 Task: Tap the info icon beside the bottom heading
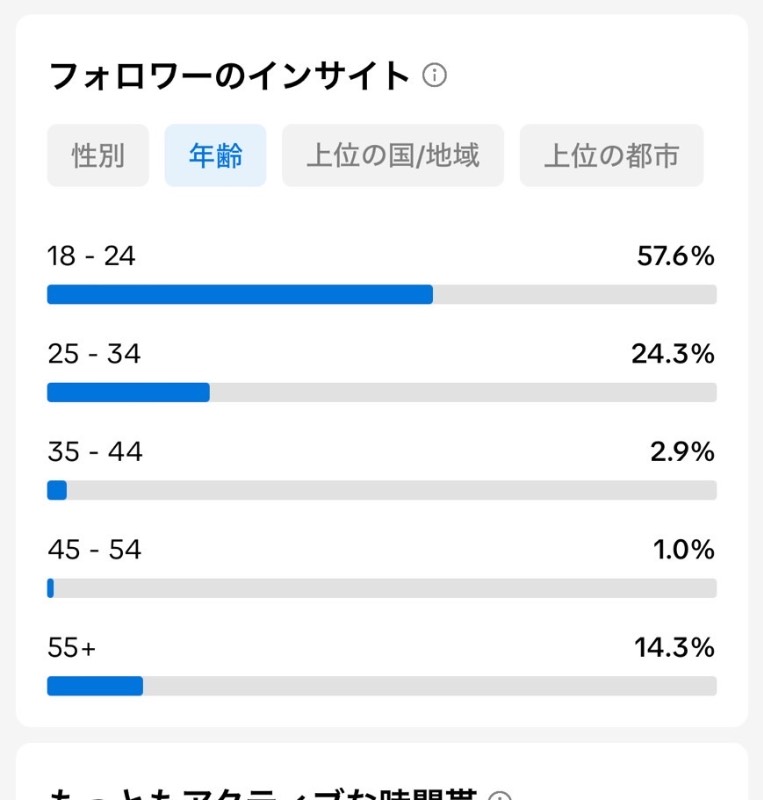pyautogui.click(x=500, y=796)
